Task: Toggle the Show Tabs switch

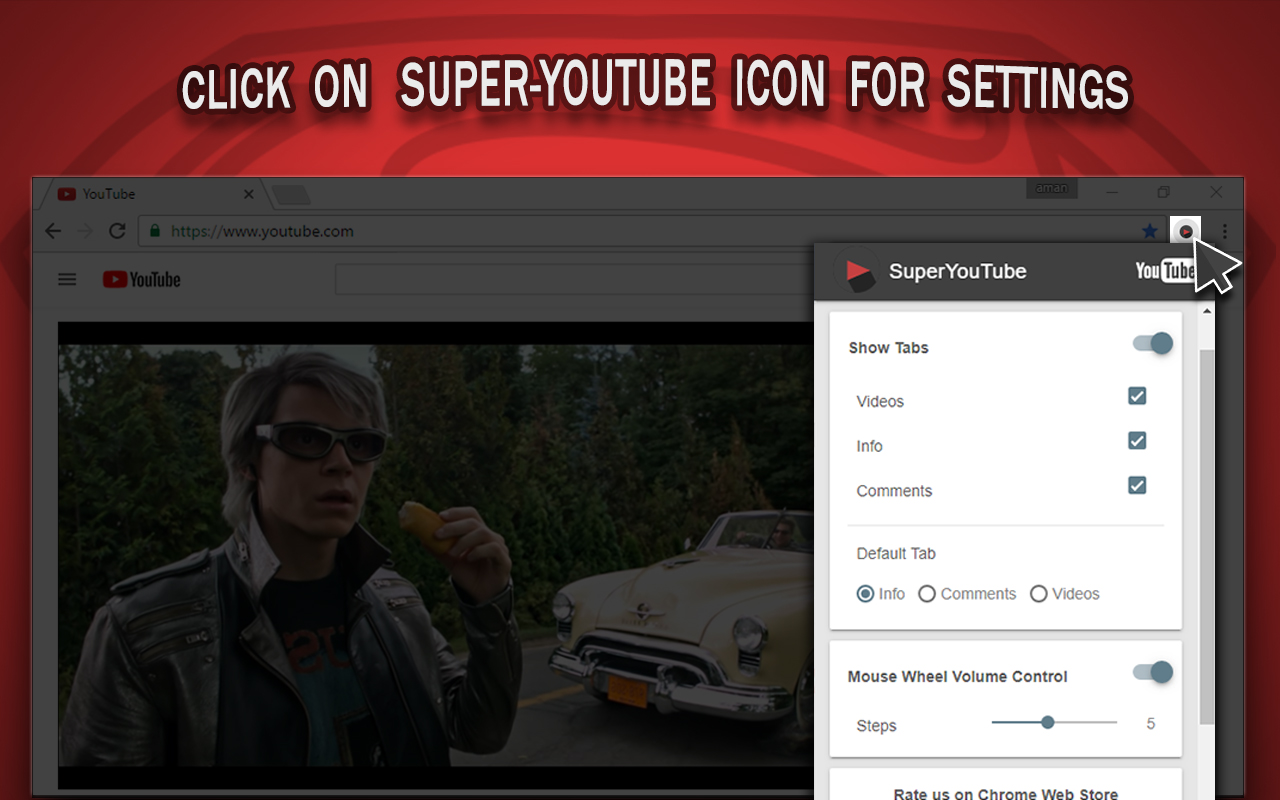Action: coord(1153,344)
